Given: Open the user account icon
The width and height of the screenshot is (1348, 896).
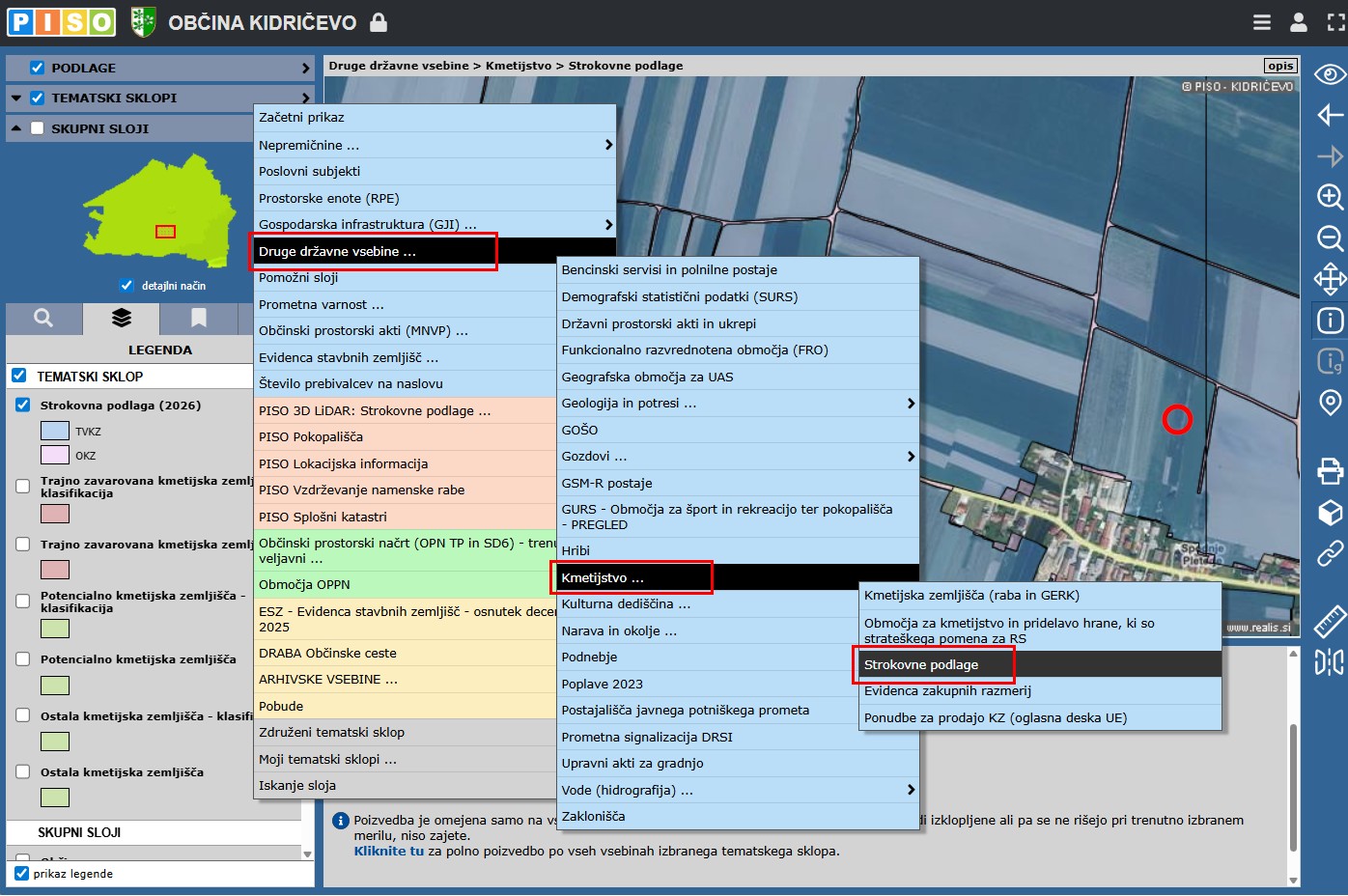Looking at the screenshot, I should (x=1299, y=22).
